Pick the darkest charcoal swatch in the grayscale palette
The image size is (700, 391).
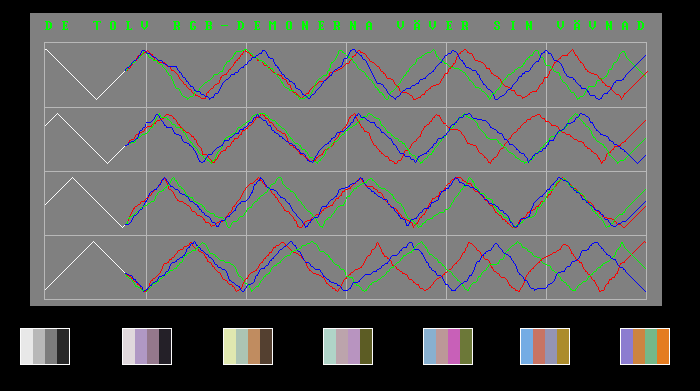tap(63, 346)
